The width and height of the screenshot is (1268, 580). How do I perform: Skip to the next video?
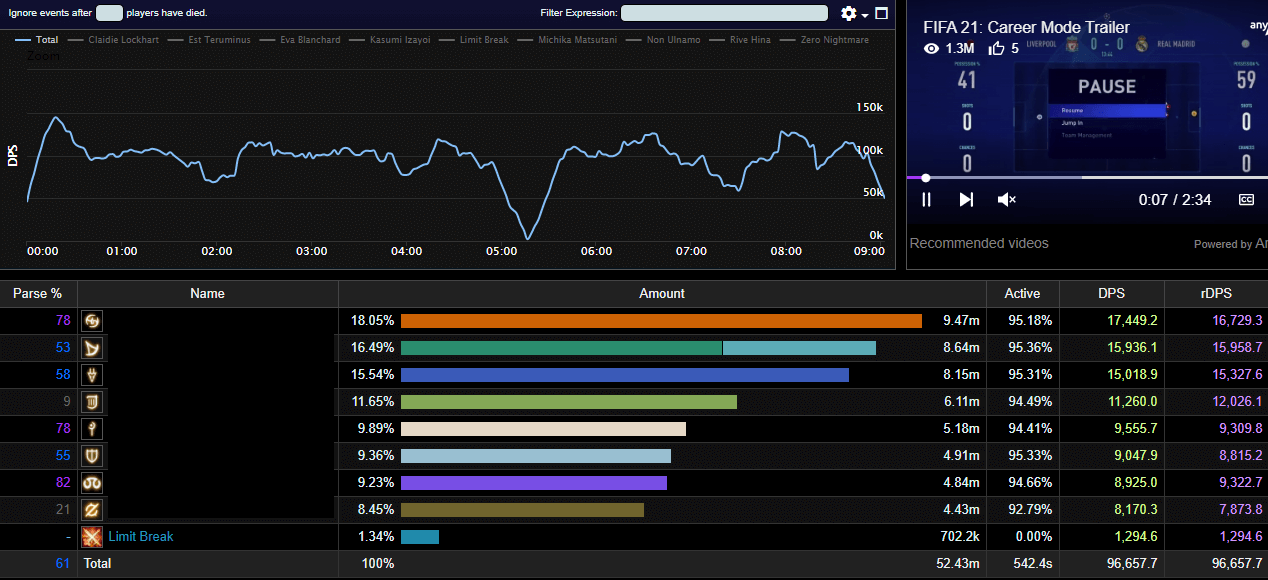[966, 200]
